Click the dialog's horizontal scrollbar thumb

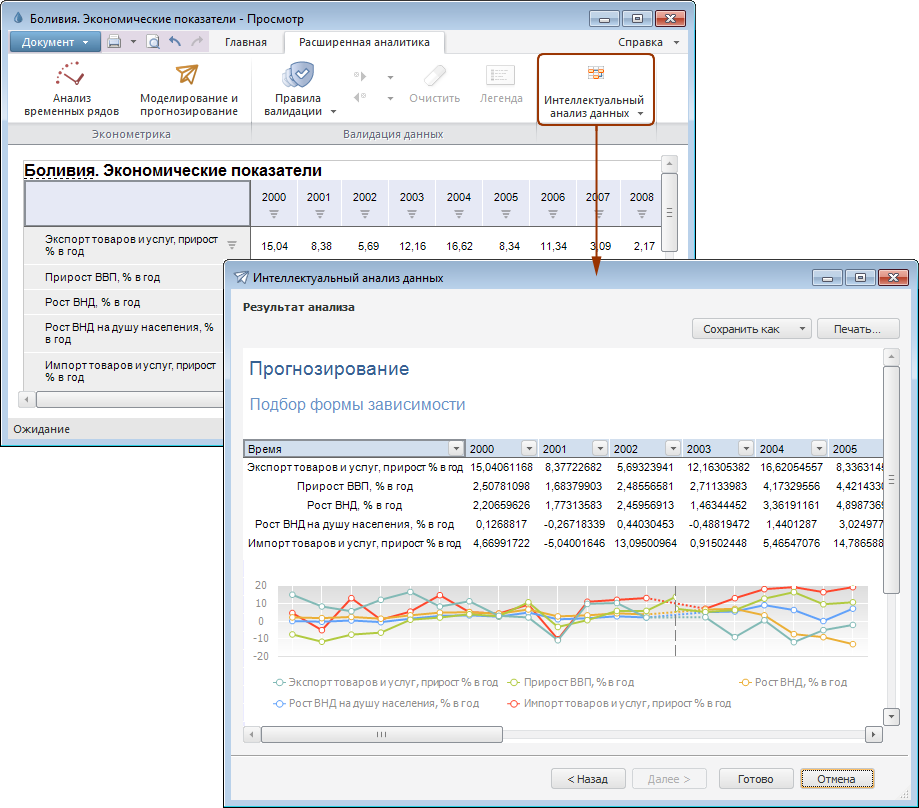[x=380, y=734]
